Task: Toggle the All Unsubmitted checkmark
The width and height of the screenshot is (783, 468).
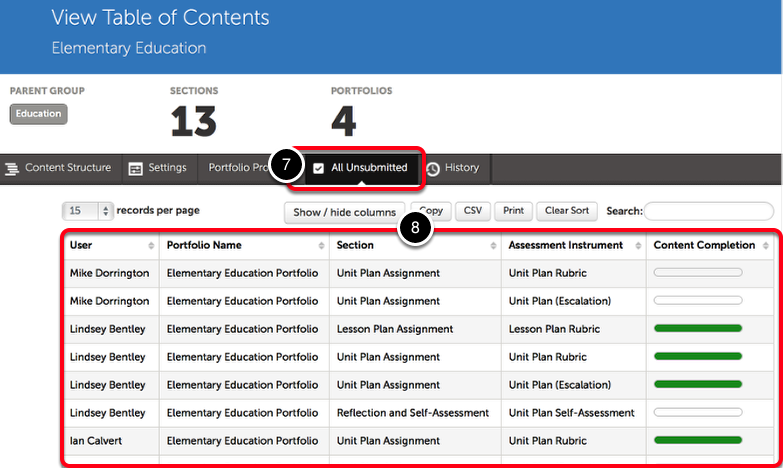Action: click(x=319, y=168)
